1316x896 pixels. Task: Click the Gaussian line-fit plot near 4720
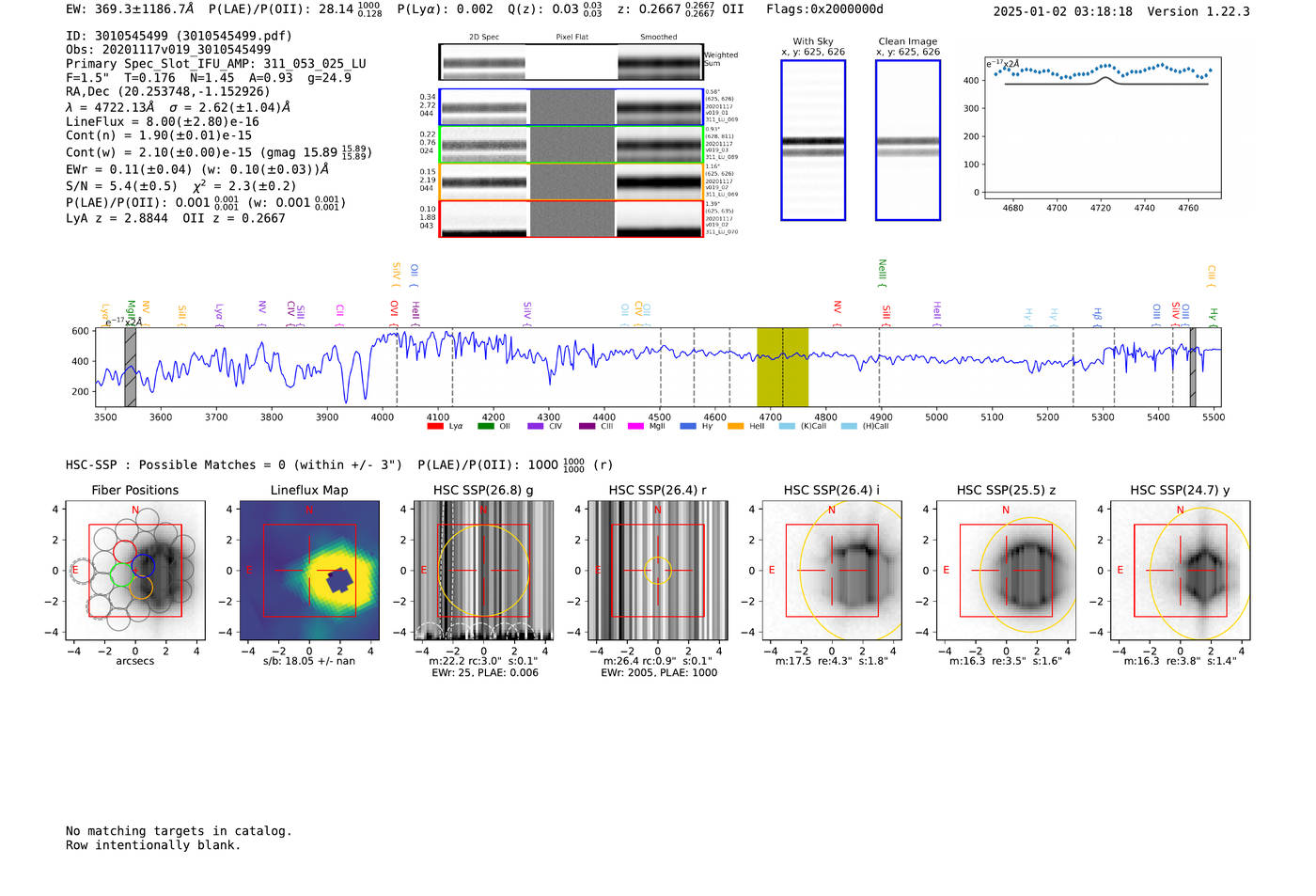pyautogui.click(x=1103, y=128)
